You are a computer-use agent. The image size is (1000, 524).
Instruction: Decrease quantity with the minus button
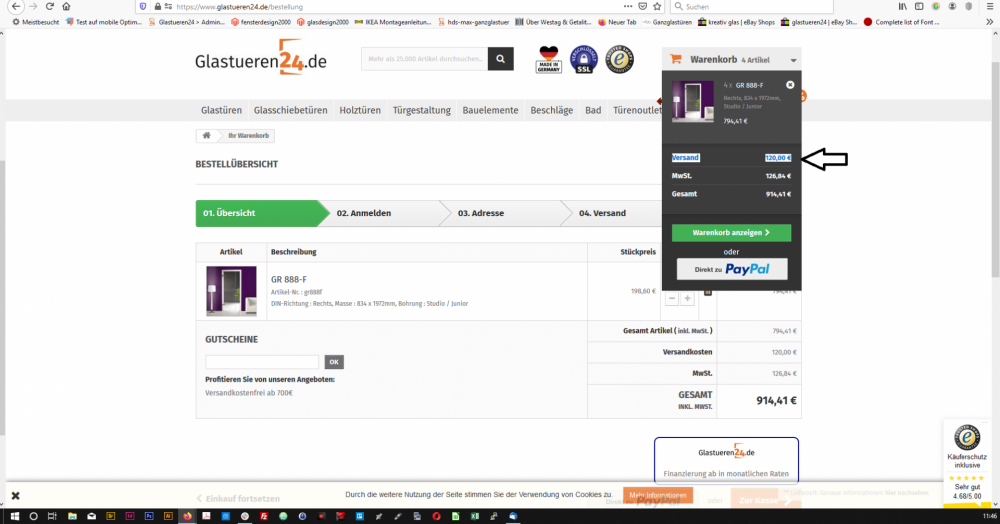pos(672,298)
